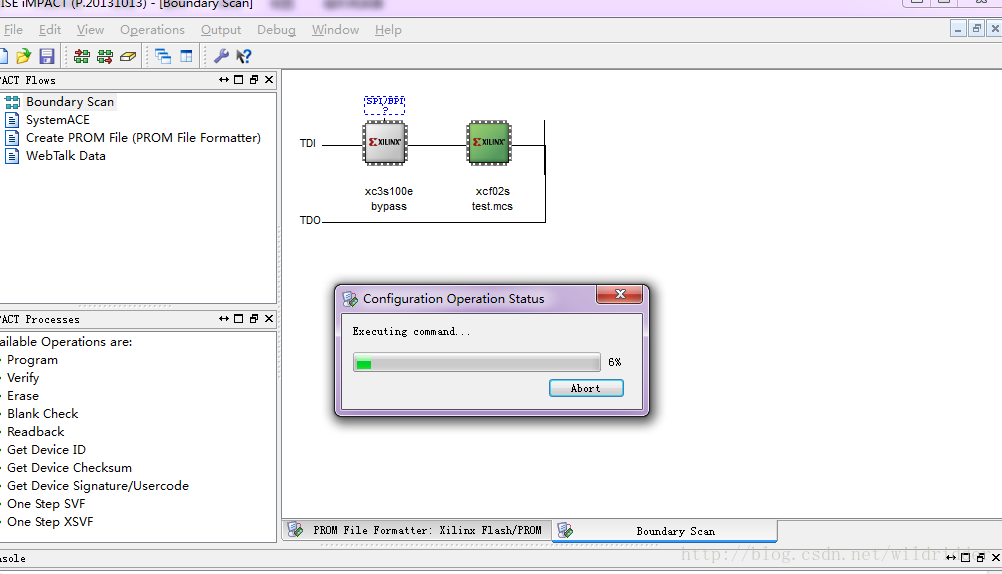Open the Edit menu

point(50,30)
